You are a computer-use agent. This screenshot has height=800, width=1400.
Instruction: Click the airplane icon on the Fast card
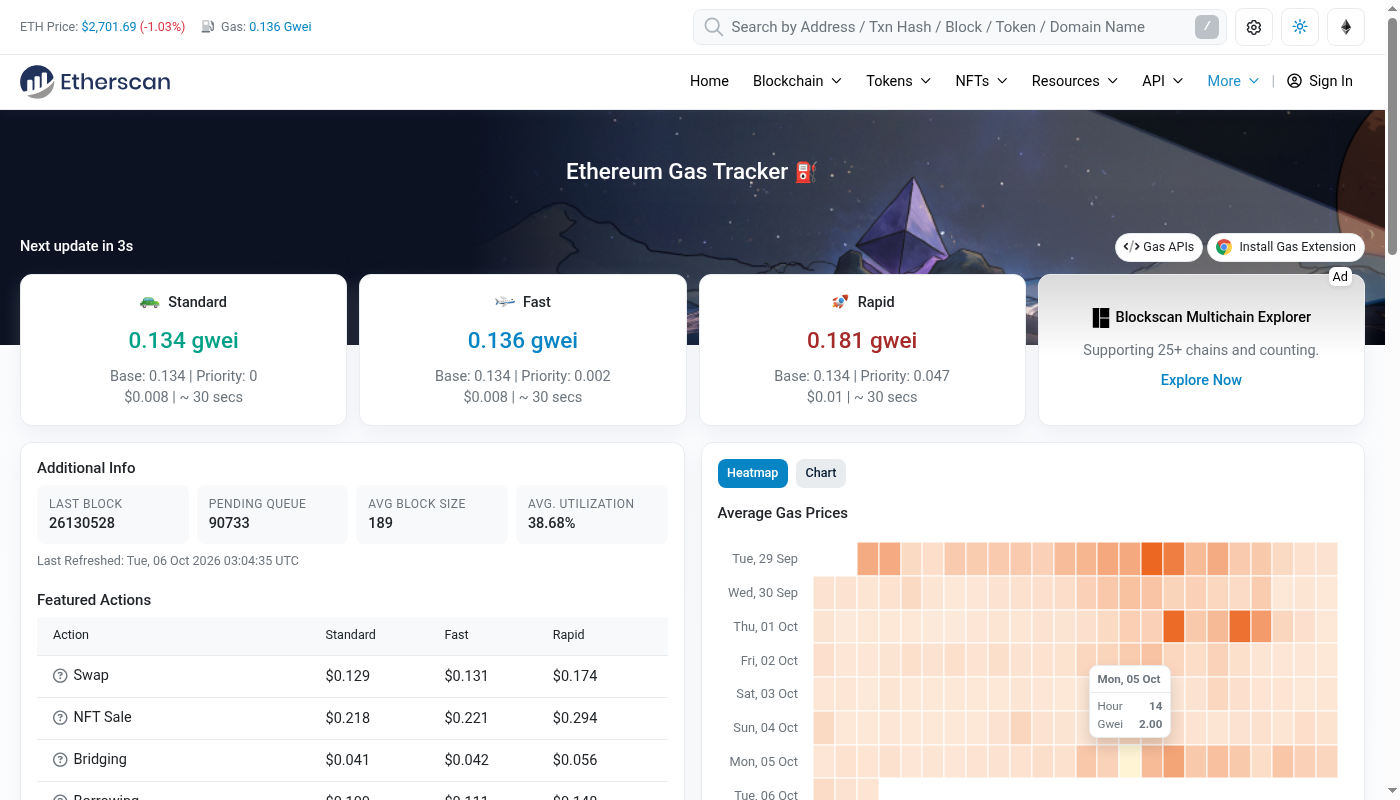pyautogui.click(x=505, y=302)
